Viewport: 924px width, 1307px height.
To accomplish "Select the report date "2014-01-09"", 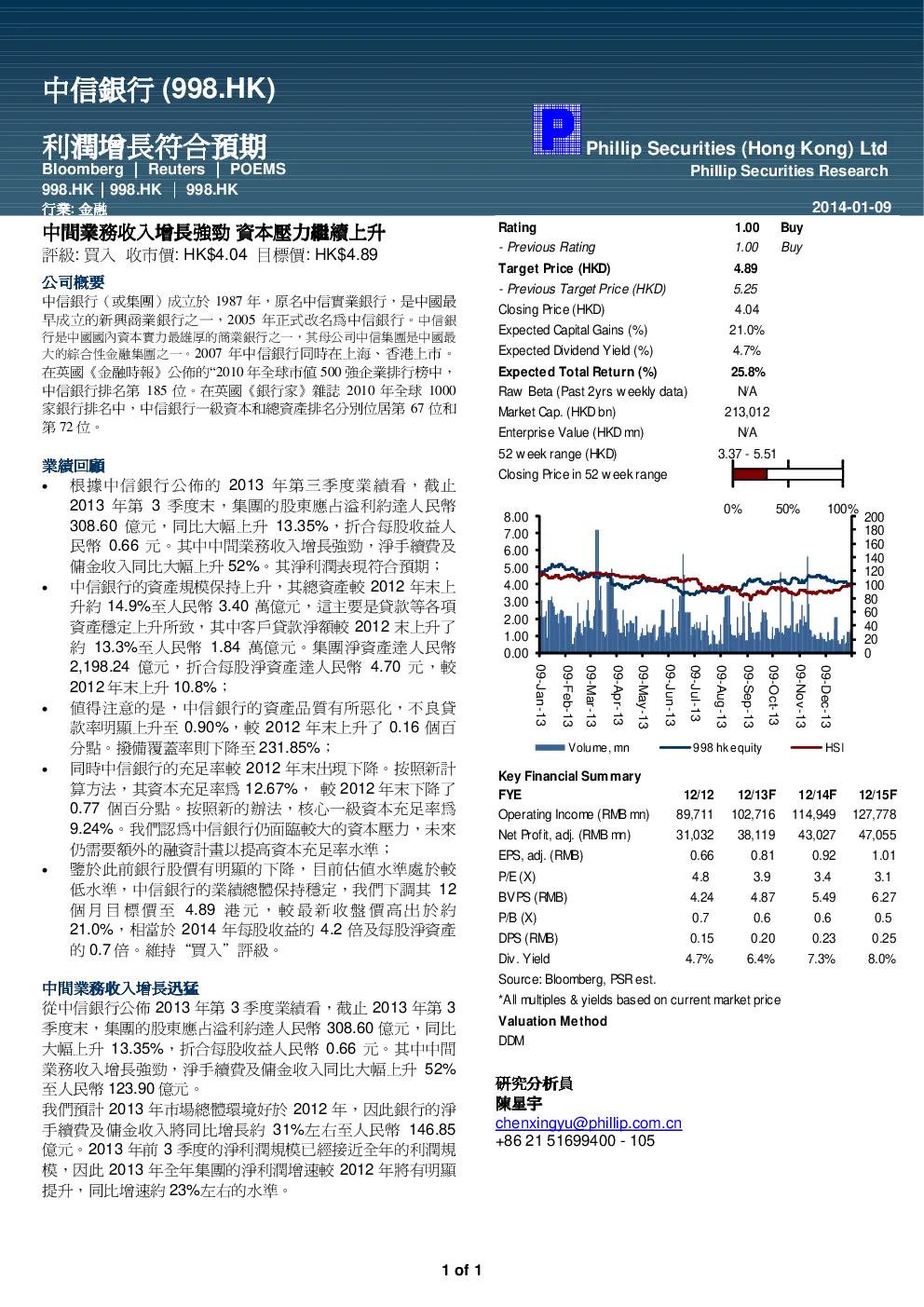I will pyautogui.click(x=851, y=207).
